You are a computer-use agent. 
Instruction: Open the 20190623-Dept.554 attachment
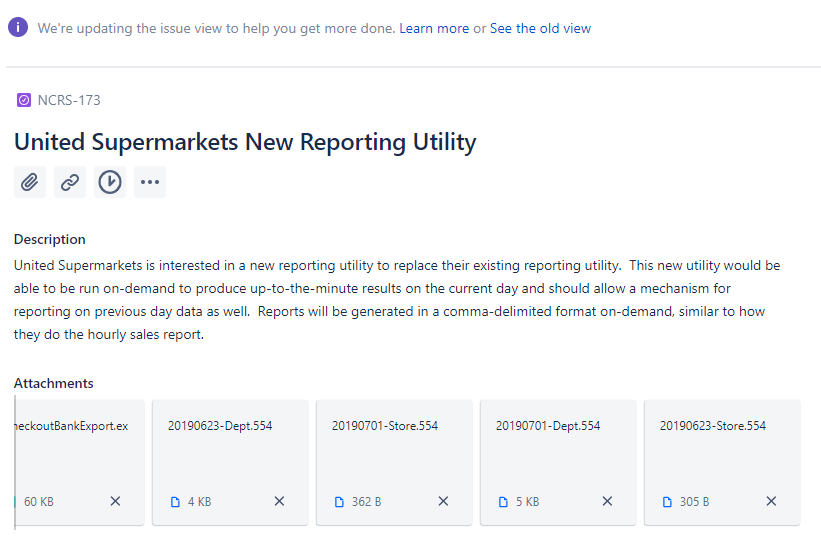[230, 462]
